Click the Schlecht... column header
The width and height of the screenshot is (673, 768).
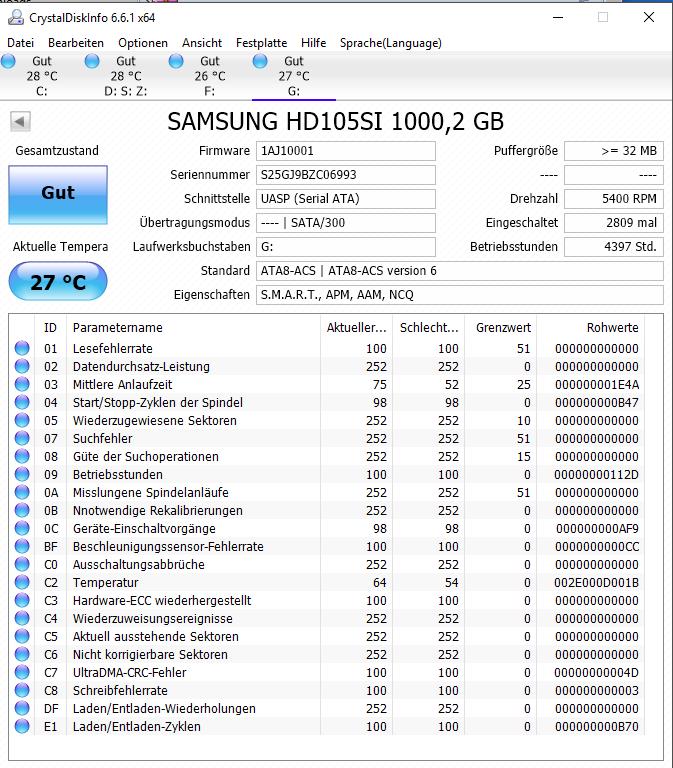(x=428, y=328)
